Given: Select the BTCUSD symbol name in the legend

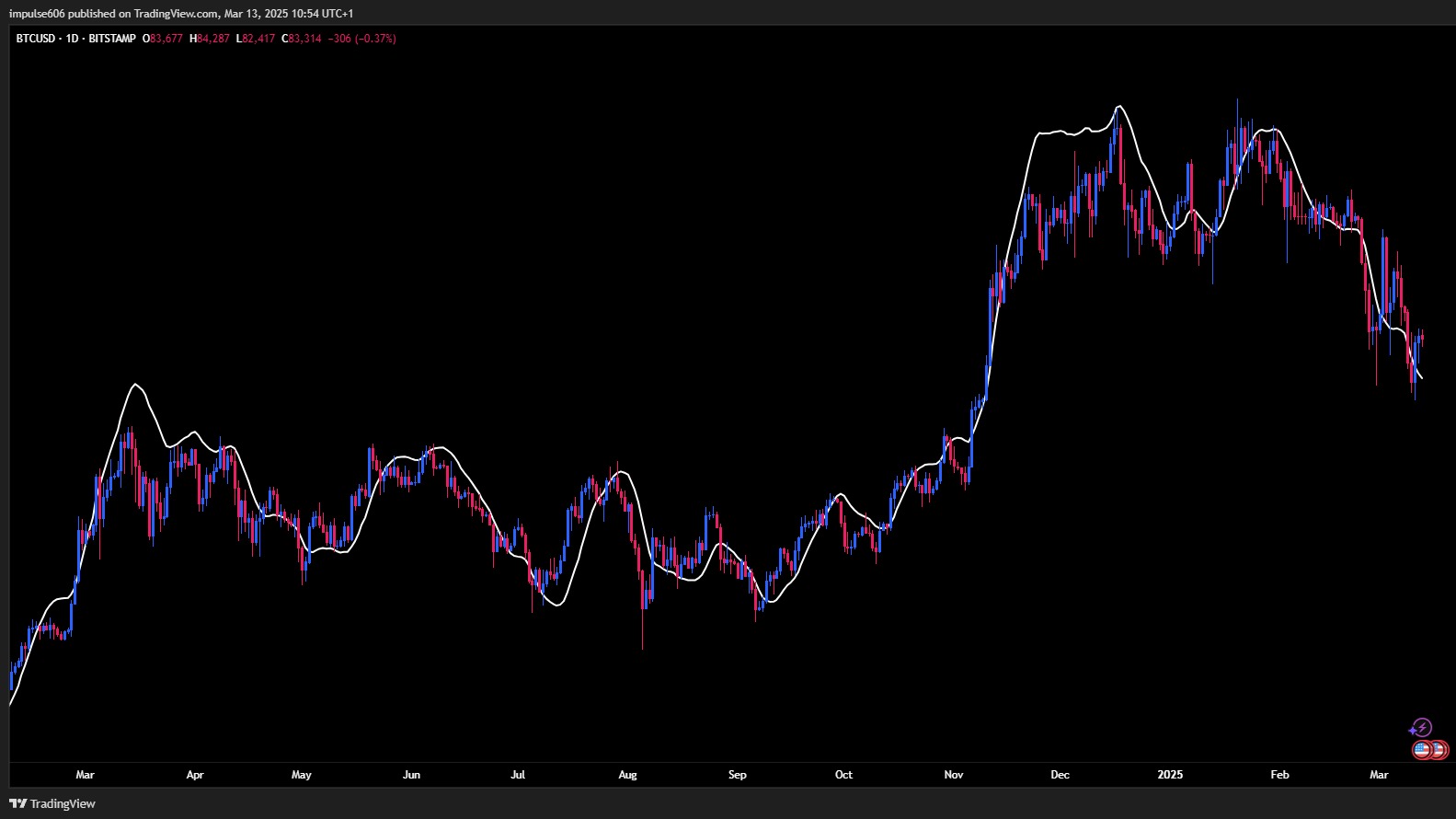Looking at the screenshot, I should (36, 39).
